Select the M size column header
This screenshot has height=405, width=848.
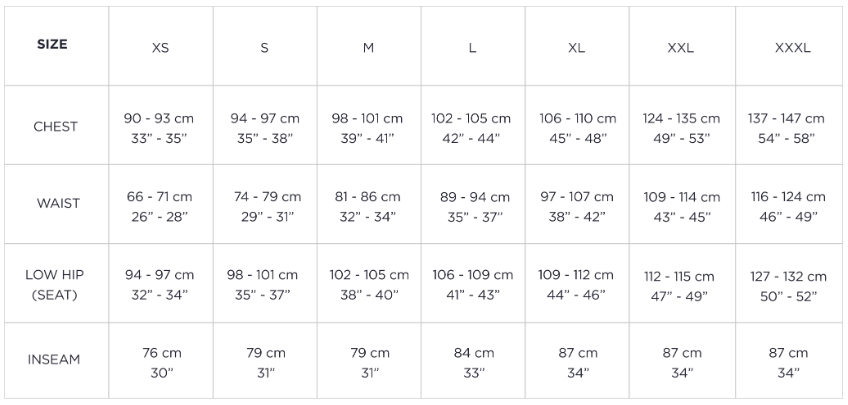tap(368, 48)
